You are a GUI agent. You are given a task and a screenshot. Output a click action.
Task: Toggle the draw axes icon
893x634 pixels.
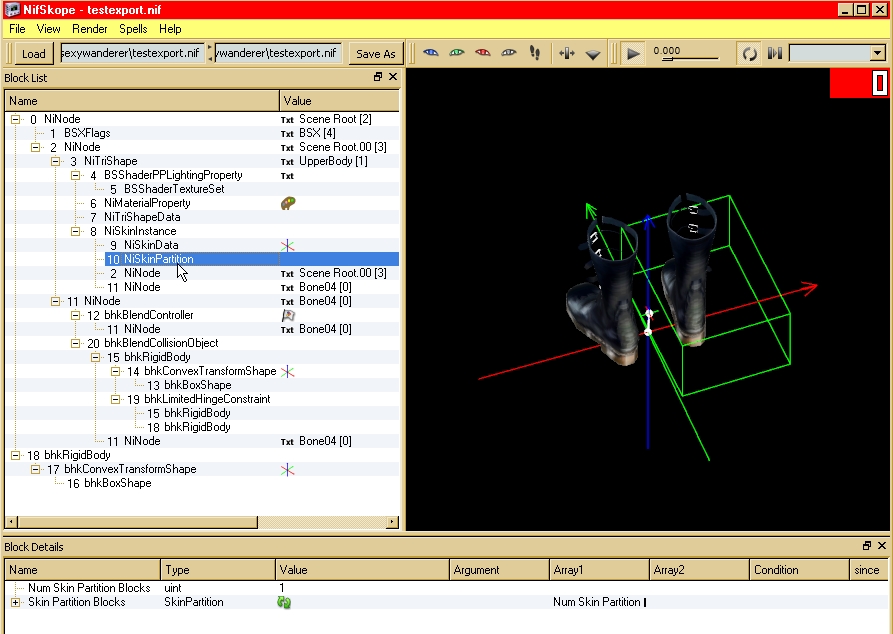click(x=567, y=54)
